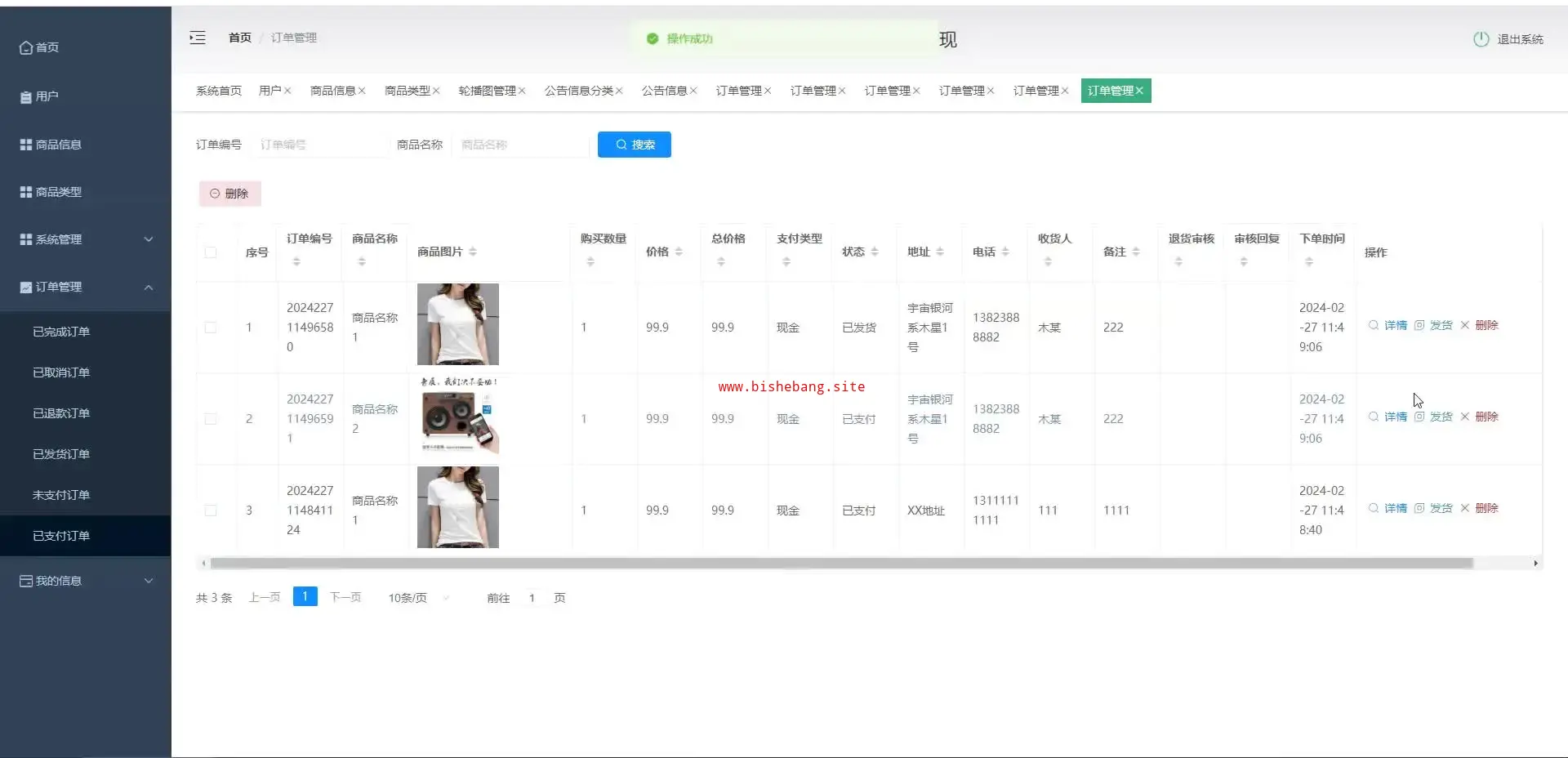Click the power icon to exit system
Screen dimensions: 1568x758
tap(1481, 39)
